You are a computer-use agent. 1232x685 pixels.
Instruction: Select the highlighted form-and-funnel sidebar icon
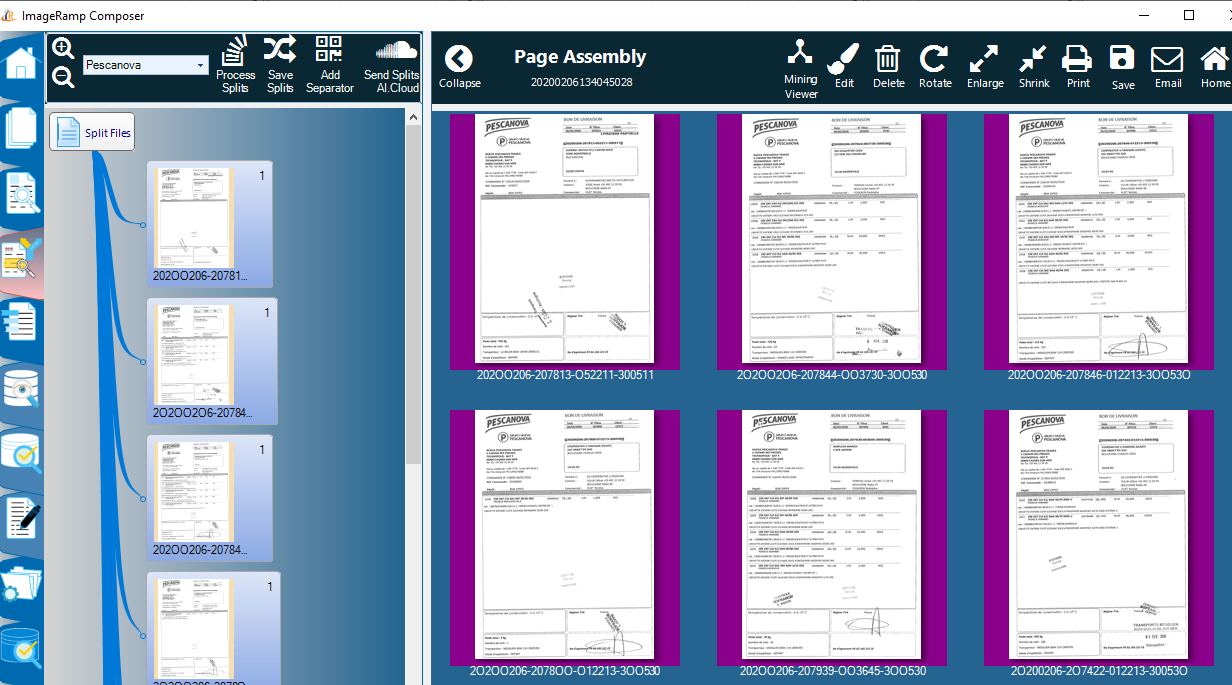pos(22,258)
